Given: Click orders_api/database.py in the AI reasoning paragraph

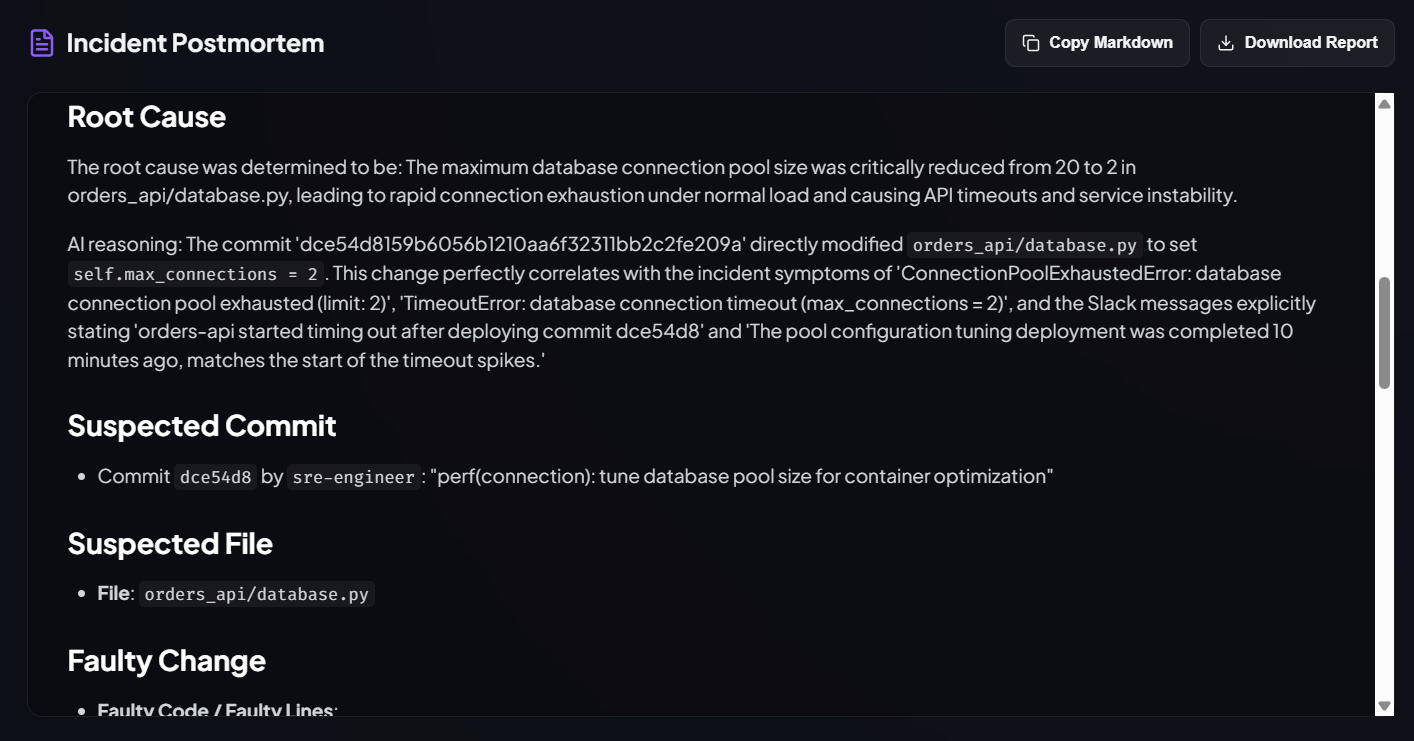Looking at the screenshot, I should [1025, 245].
